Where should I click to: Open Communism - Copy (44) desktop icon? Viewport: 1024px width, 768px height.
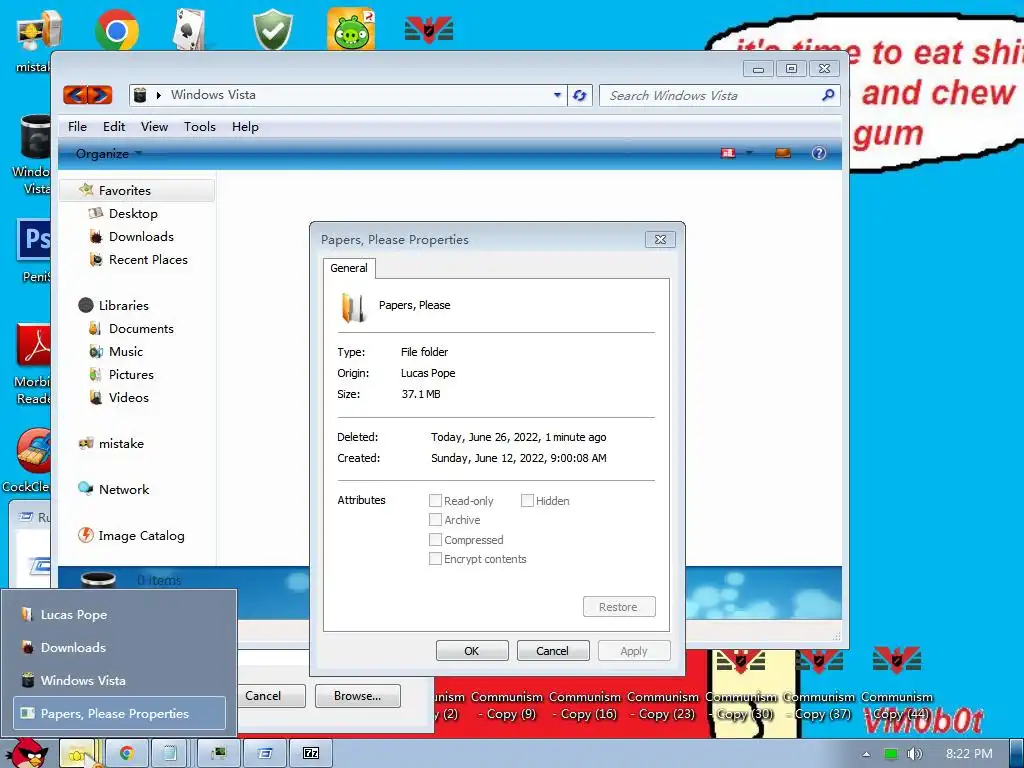click(x=897, y=684)
